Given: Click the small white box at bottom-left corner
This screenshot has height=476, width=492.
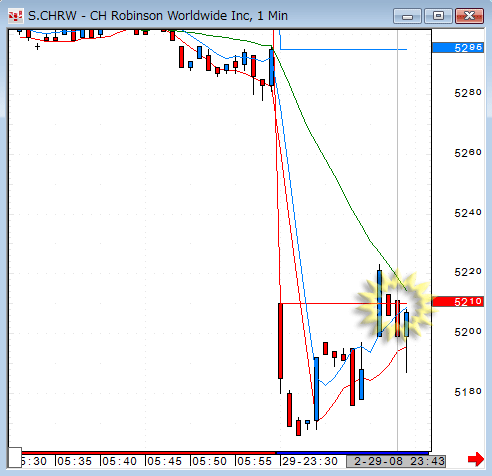Looking at the screenshot, I should coord(15,458).
